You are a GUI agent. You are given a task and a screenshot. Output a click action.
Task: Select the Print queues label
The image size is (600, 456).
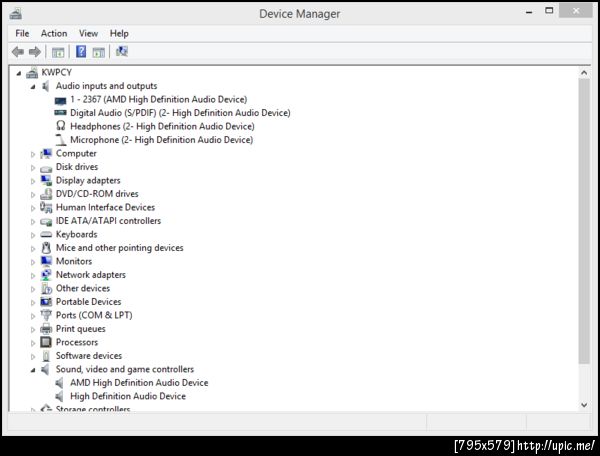pos(80,329)
